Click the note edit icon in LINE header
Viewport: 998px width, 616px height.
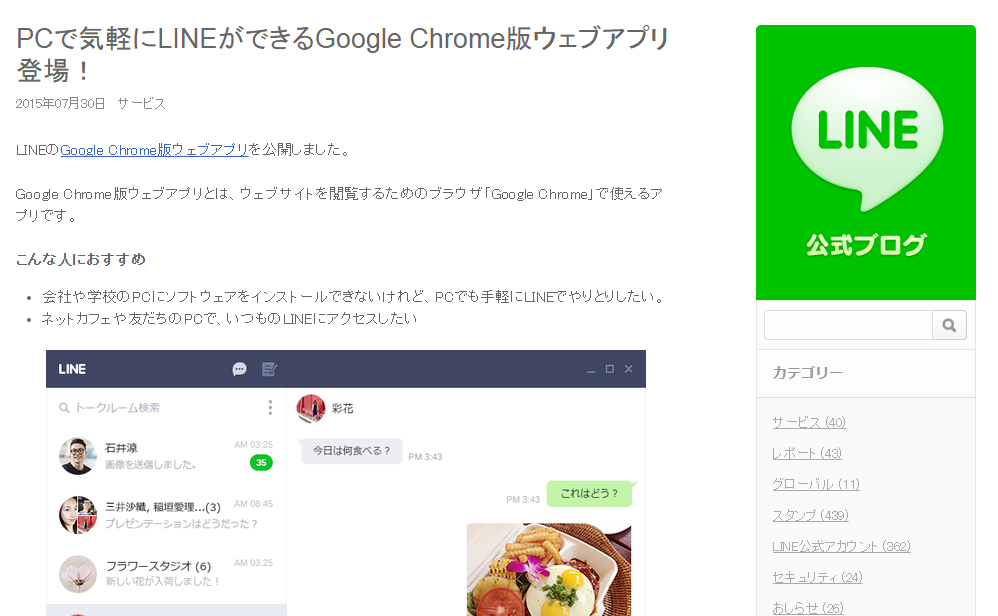click(269, 369)
